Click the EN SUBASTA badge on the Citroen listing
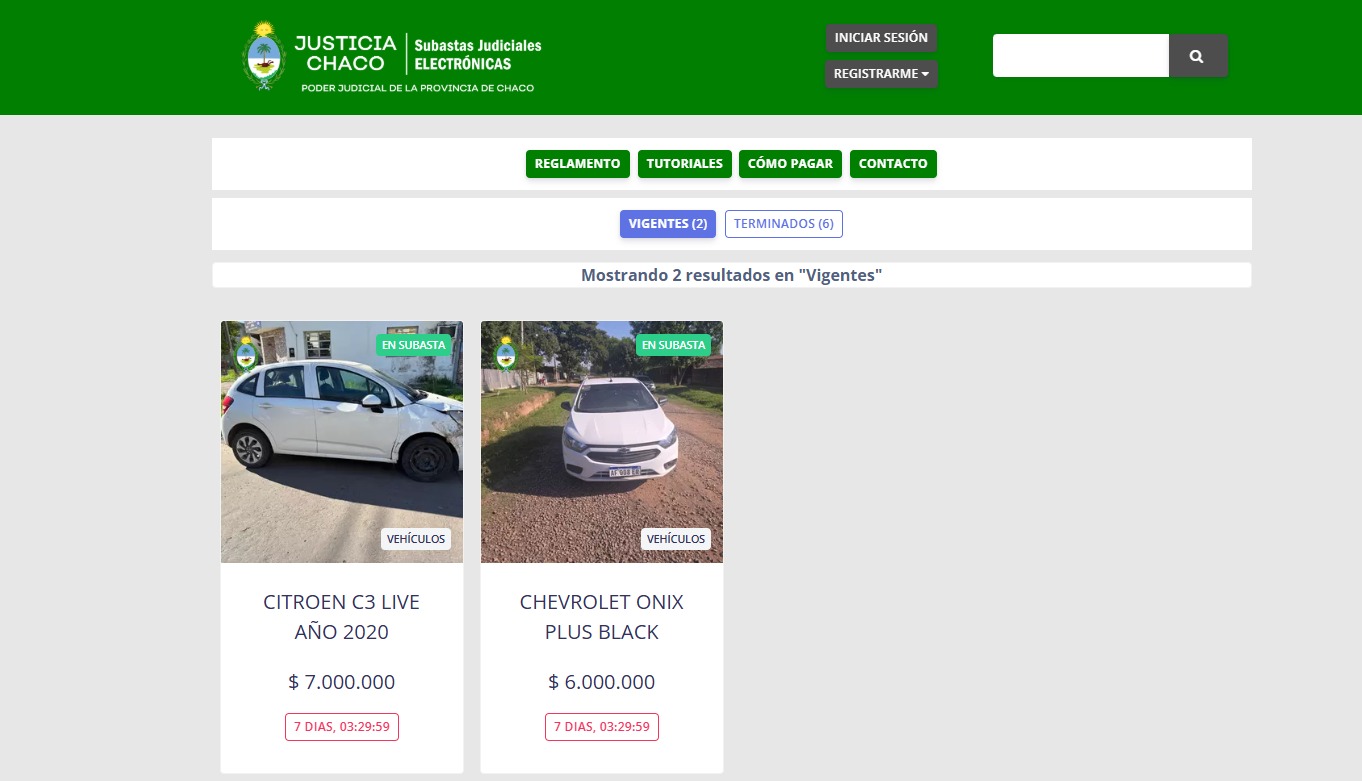1362x781 pixels. tap(414, 344)
